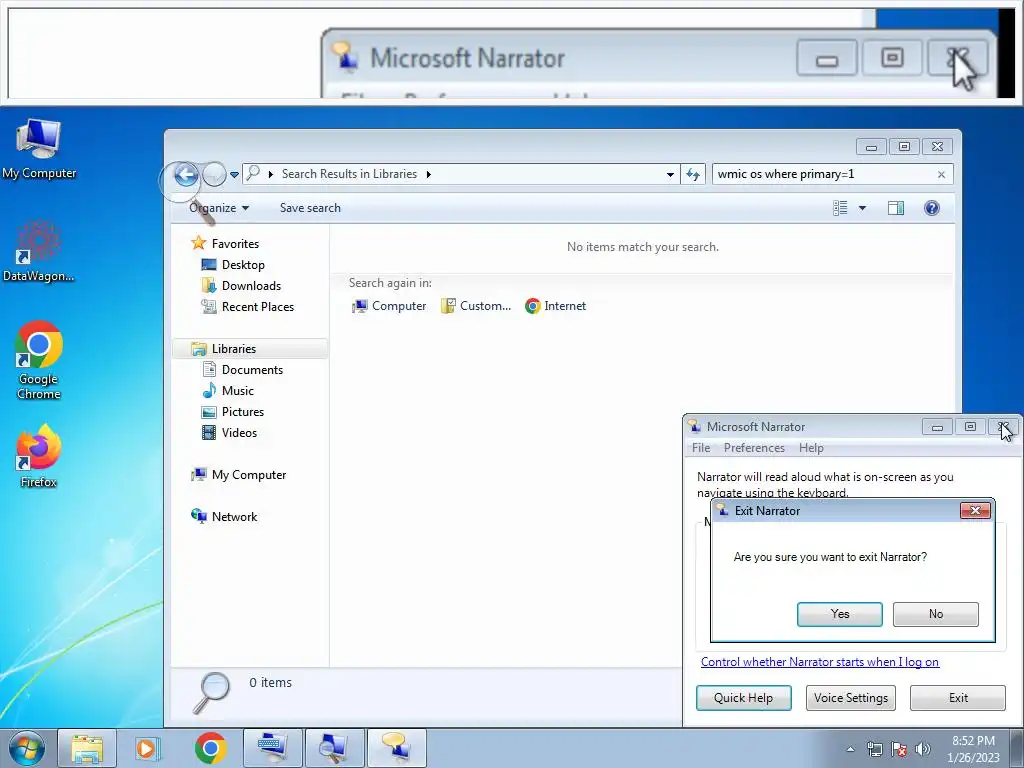
Task: Open network tray icon
Action: pyautogui.click(x=874, y=749)
